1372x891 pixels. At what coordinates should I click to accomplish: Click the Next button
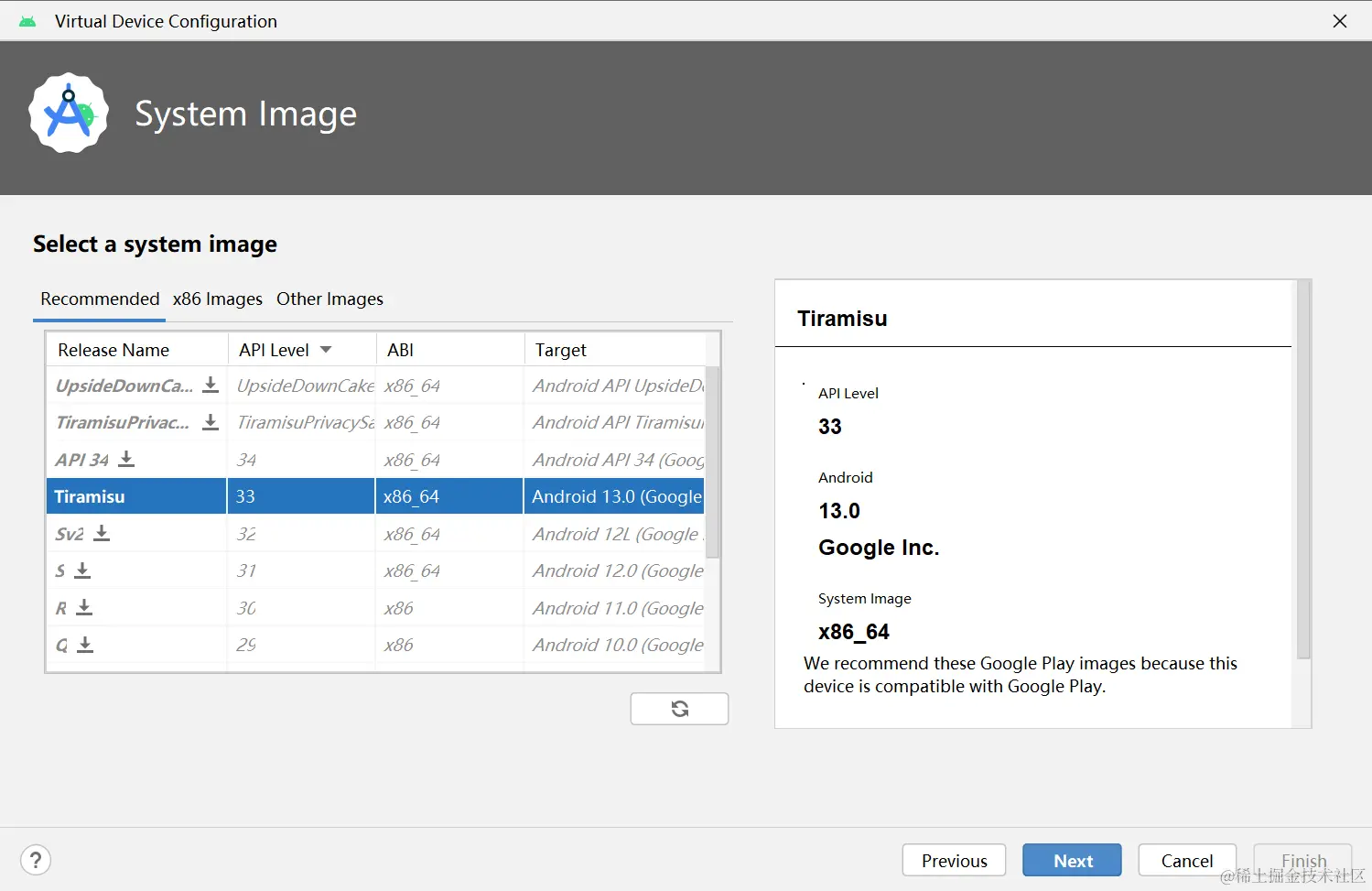tap(1073, 861)
